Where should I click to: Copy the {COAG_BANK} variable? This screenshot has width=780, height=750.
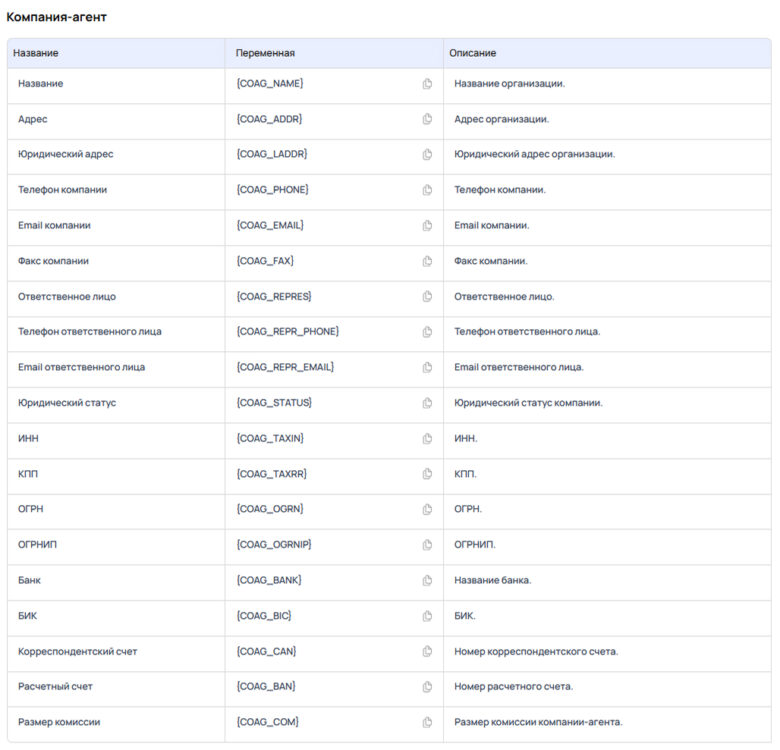(x=427, y=581)
